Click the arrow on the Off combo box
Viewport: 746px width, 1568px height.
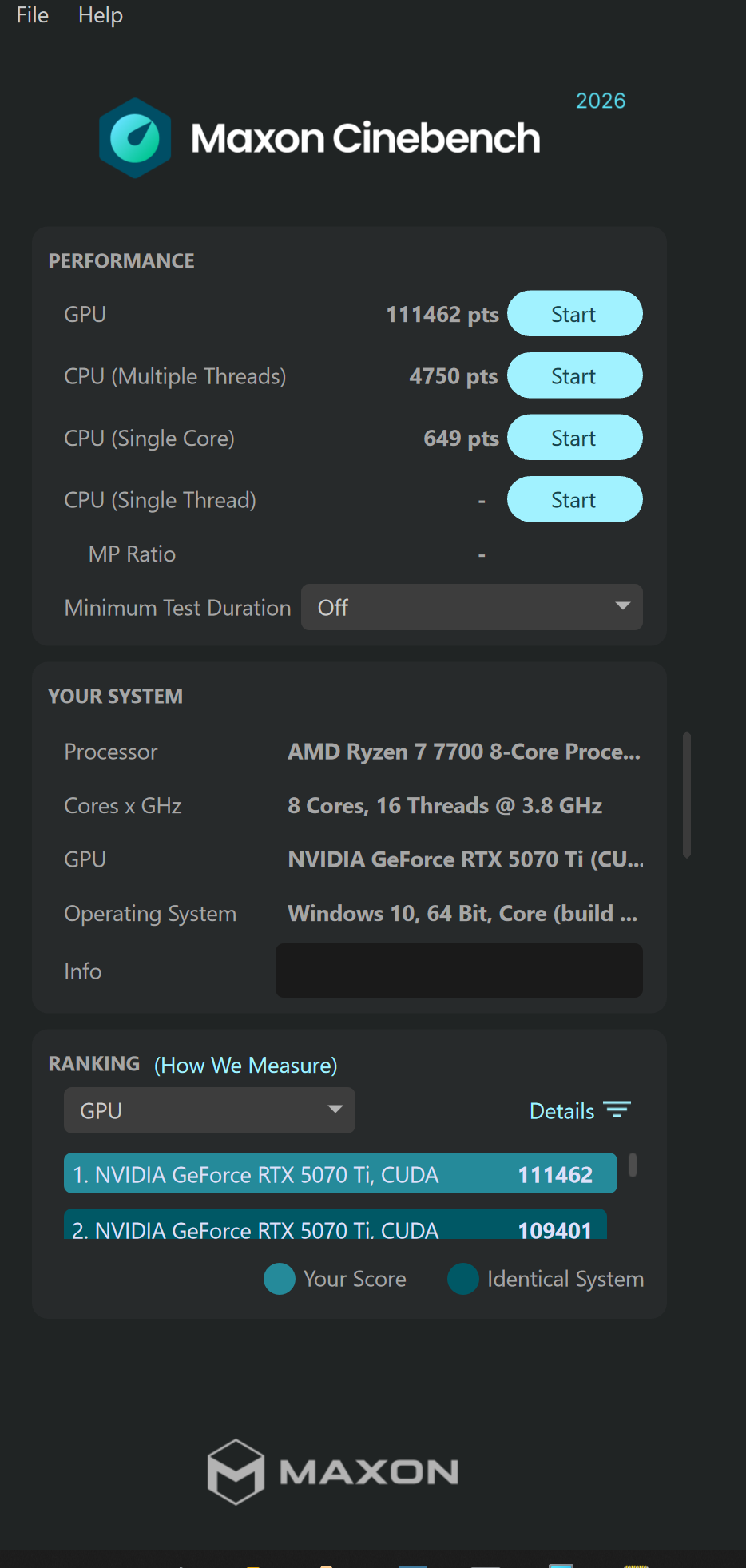(623, 606)
